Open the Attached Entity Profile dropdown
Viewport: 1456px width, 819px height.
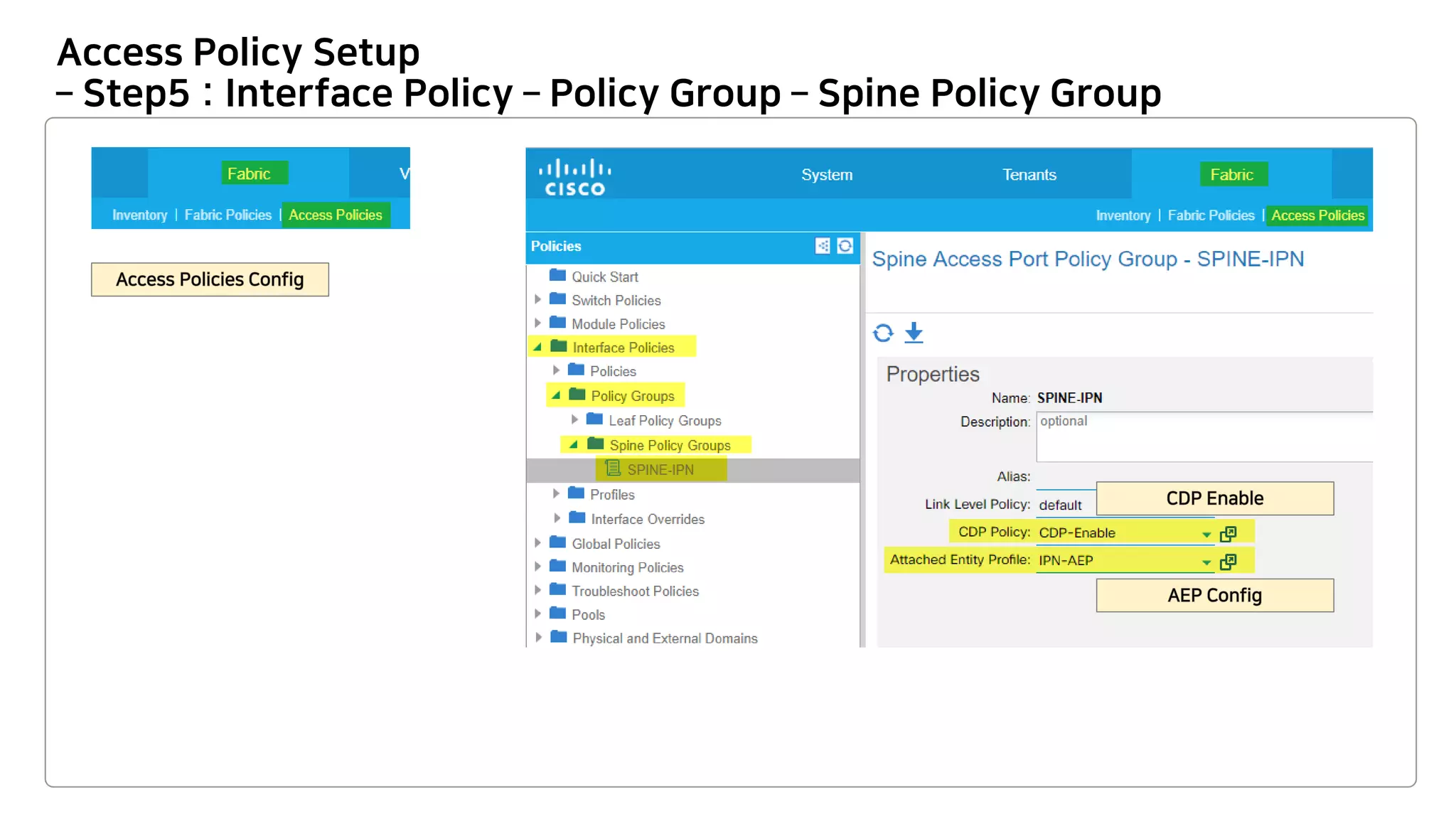[x=1206, y=562]
